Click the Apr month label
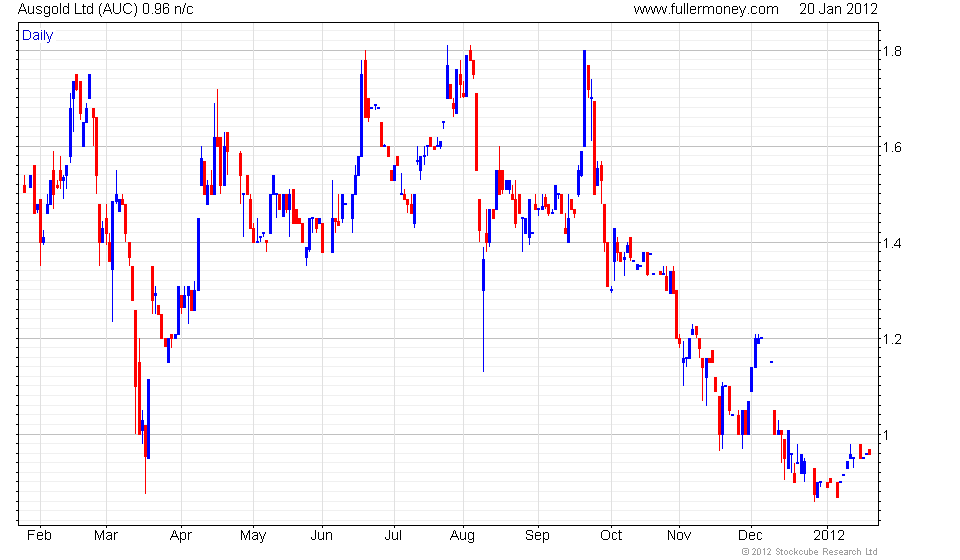Screen dimensions: 960x560 [181, 536]
